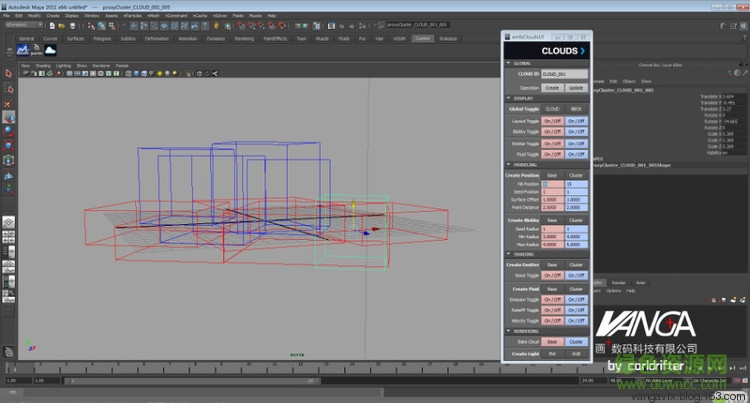
Task: Select the Scale tool in the toolbox
Action: click(8, 145)
